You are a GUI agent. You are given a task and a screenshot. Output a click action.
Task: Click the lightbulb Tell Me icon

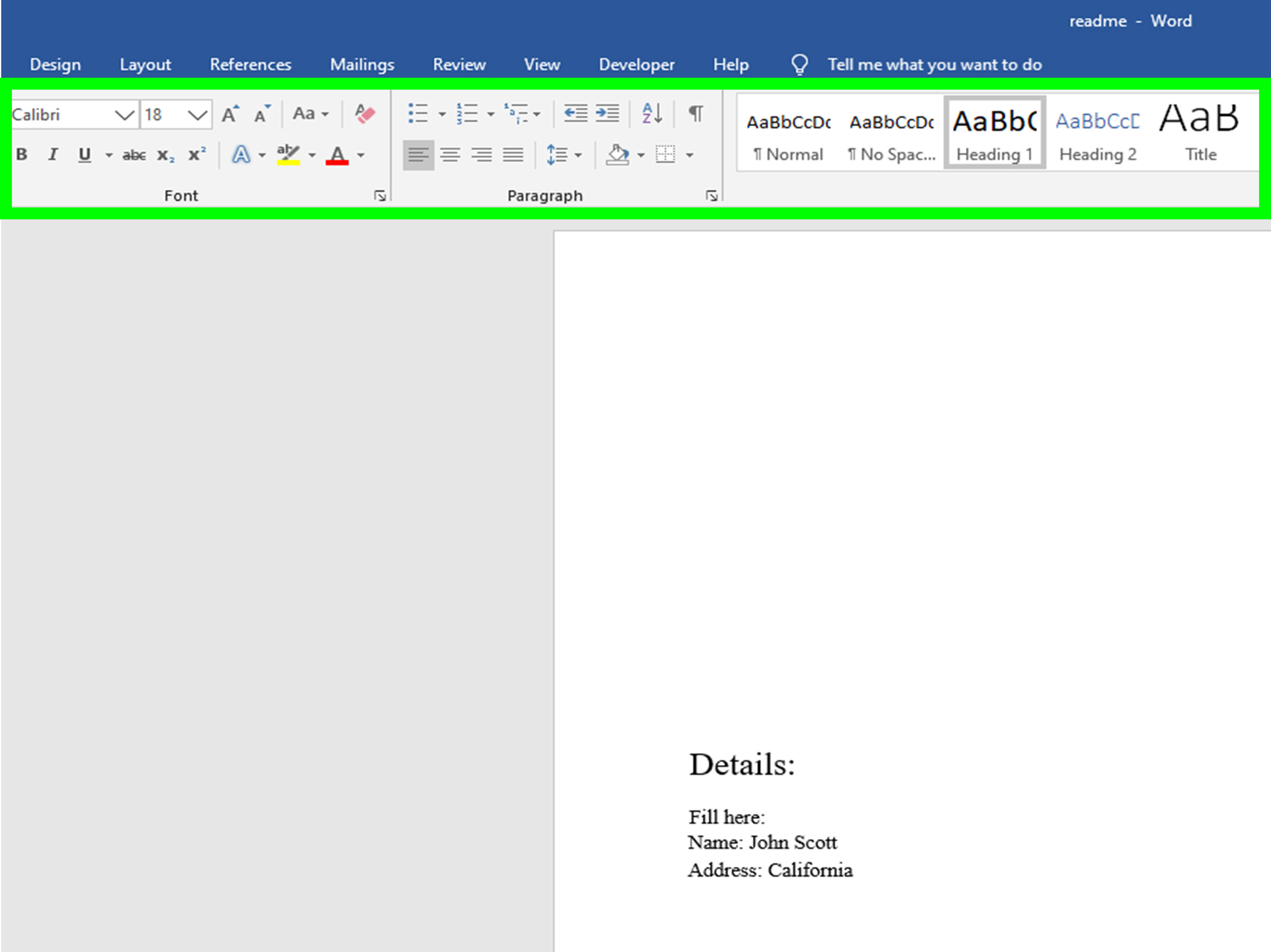799,64
